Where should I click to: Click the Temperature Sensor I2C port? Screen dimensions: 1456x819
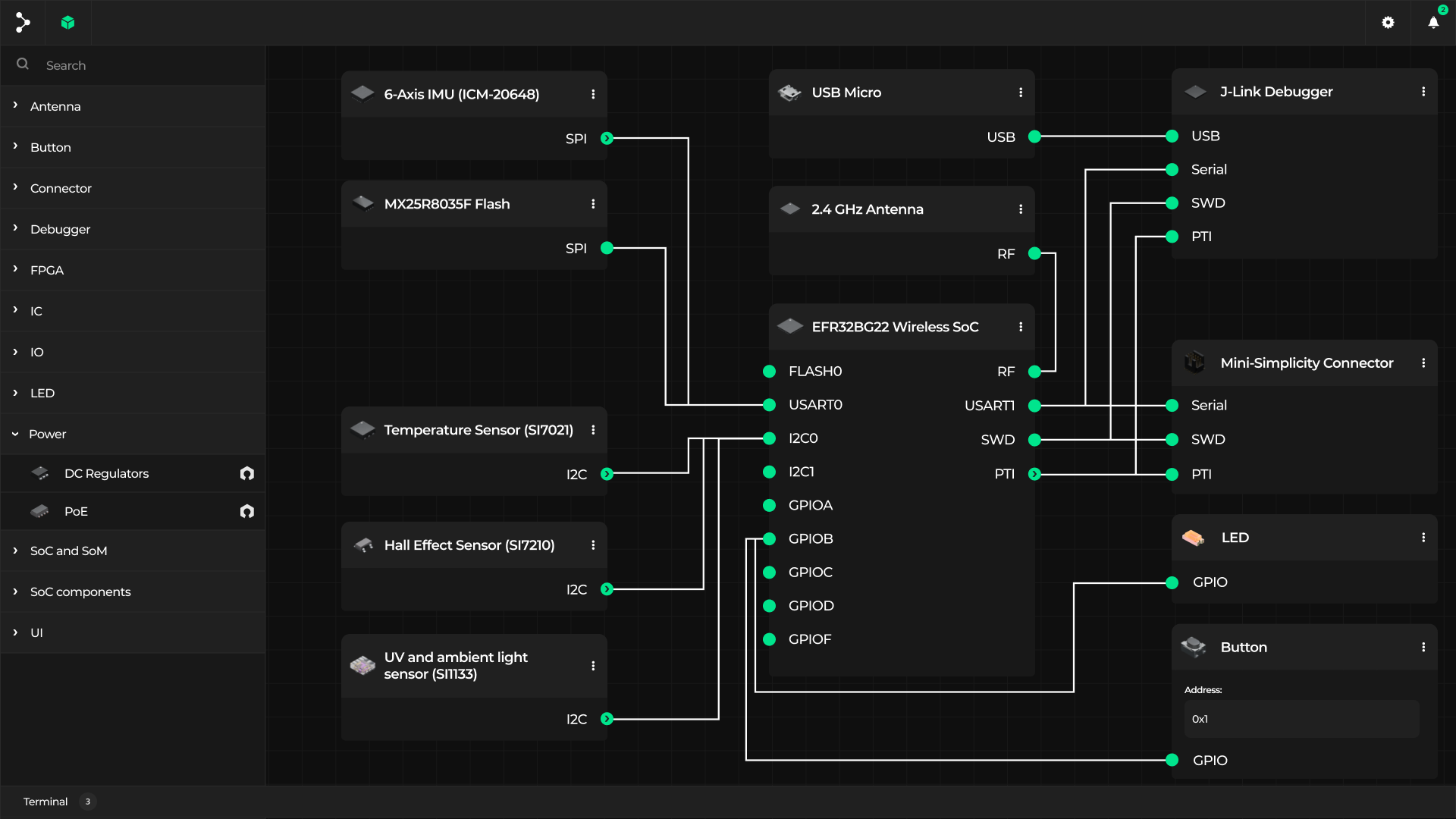click(x=607, y=474)
